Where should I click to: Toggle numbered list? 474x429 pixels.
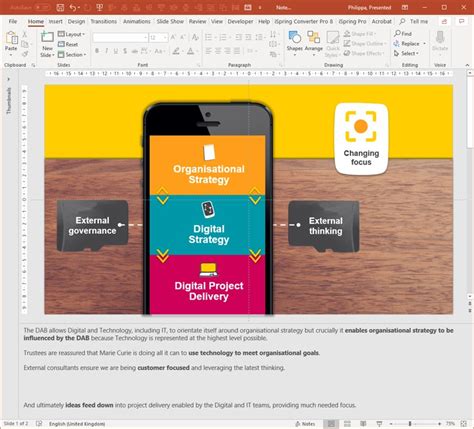point(223,37)
